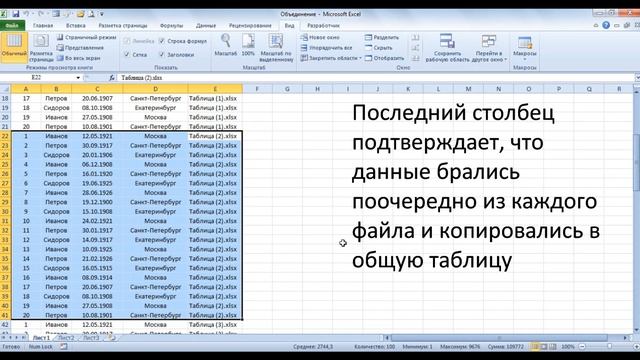
Task: Open the Масштаб zoom magnifier dialog
Action: pos(225,45)
